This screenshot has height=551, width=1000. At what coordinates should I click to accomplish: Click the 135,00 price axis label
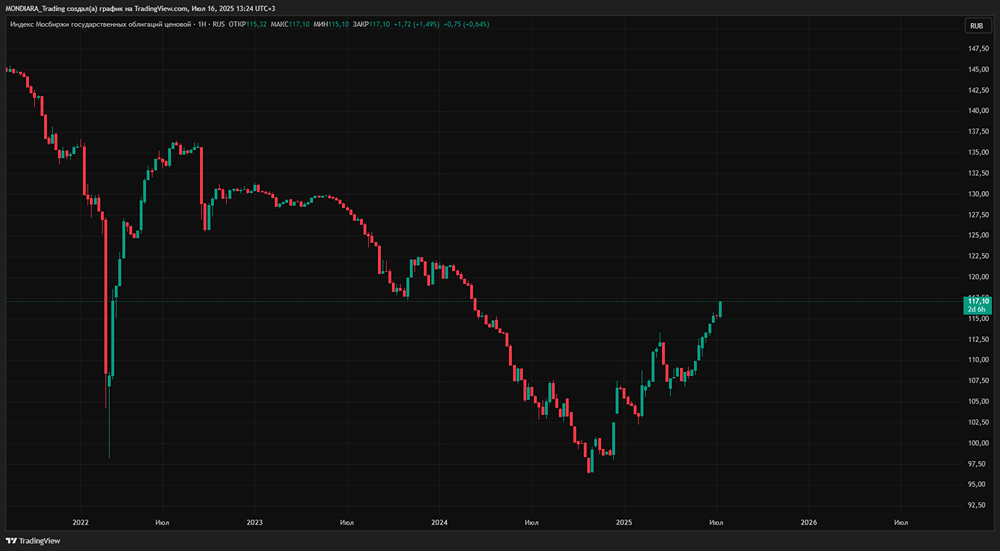978,152
